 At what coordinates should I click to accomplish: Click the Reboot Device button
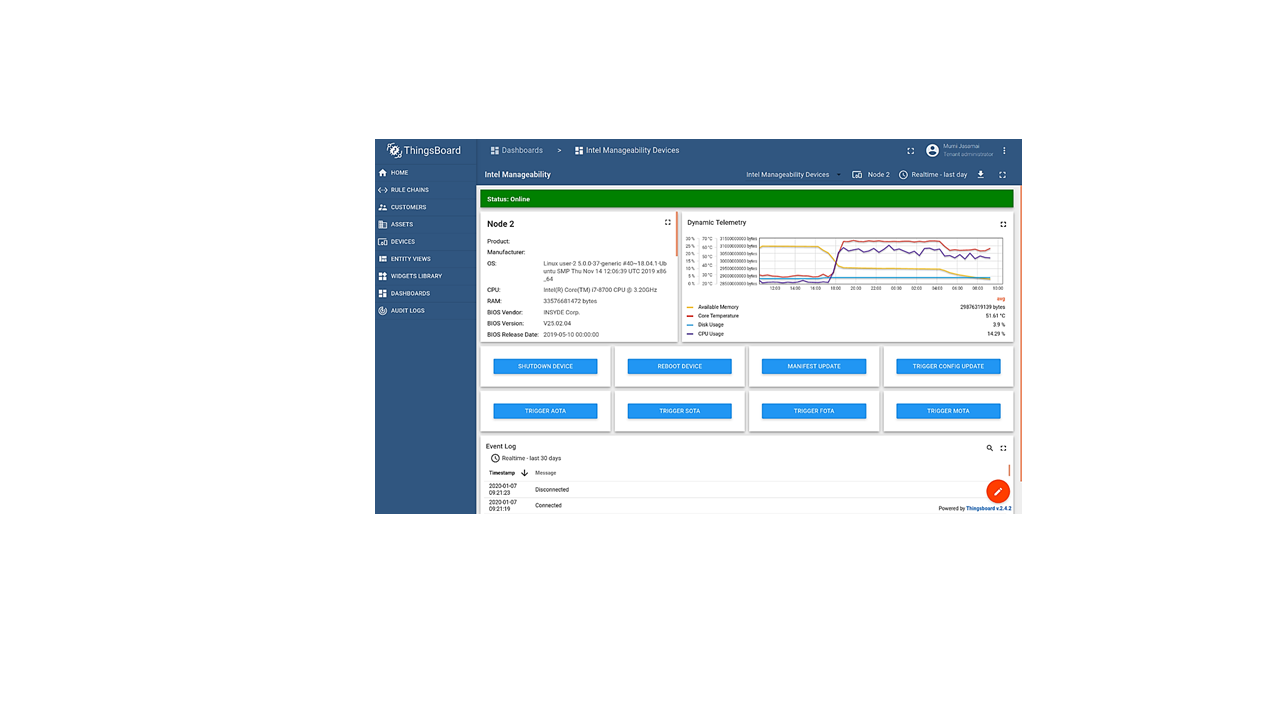(x=679, y=366)
